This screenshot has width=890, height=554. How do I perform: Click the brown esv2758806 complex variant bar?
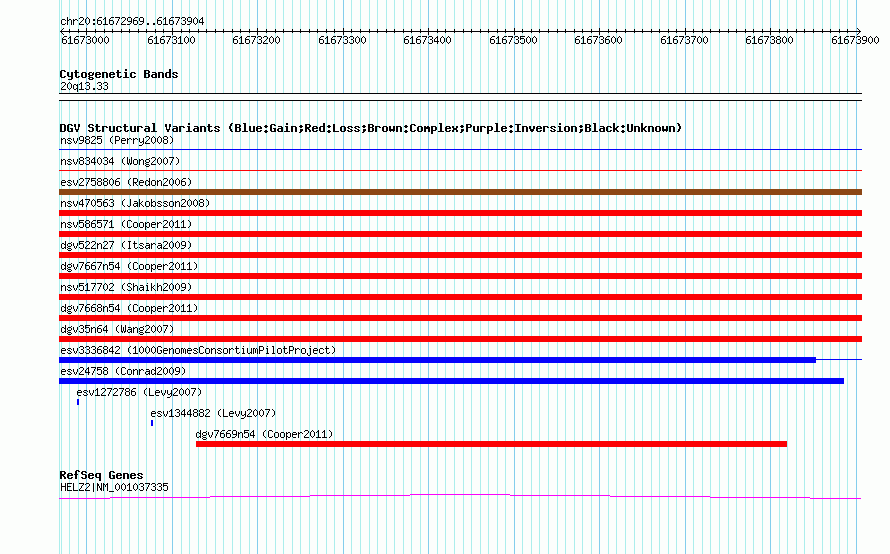[x=460, y=192]
